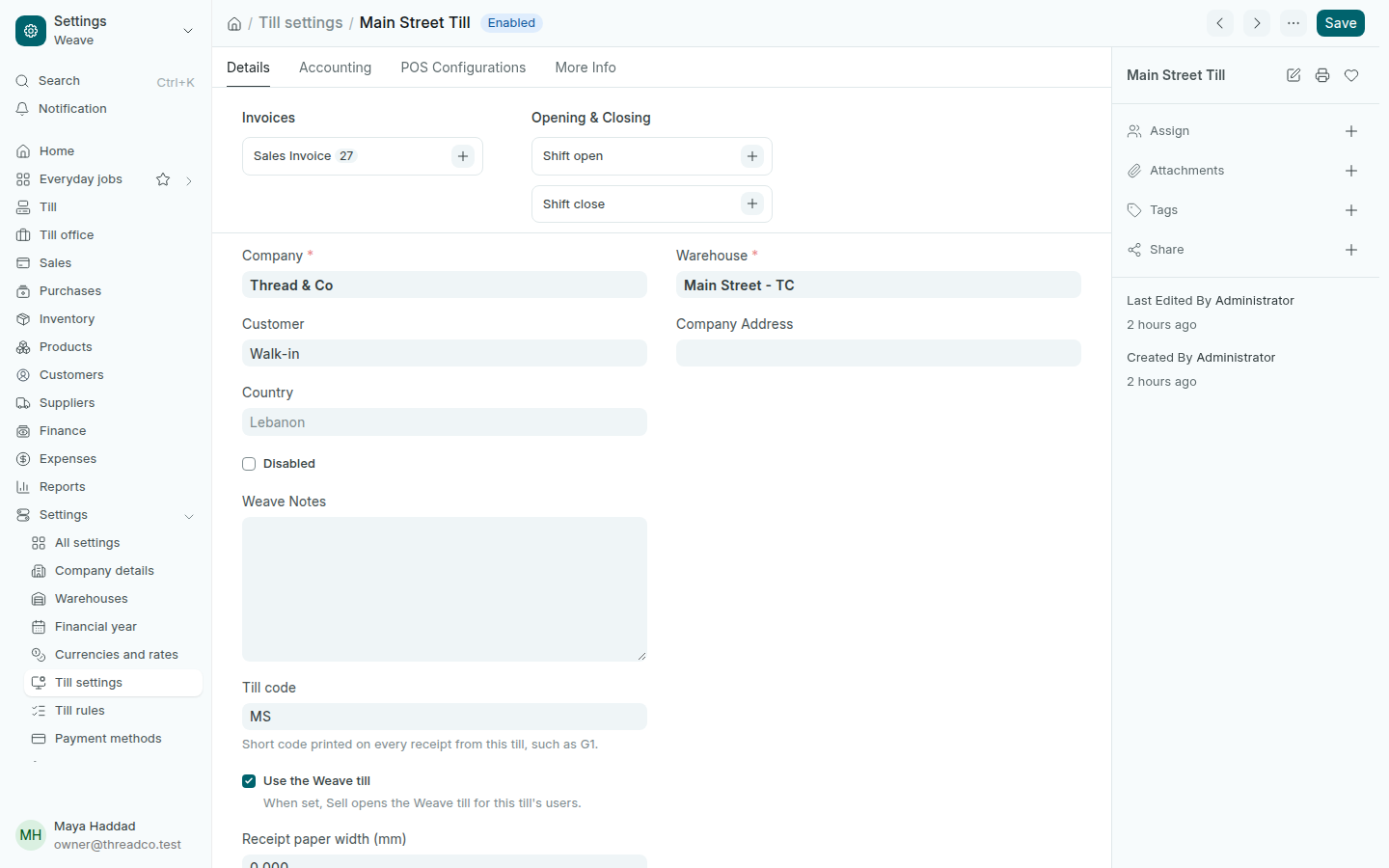Open Search in the sidebar

105,81
